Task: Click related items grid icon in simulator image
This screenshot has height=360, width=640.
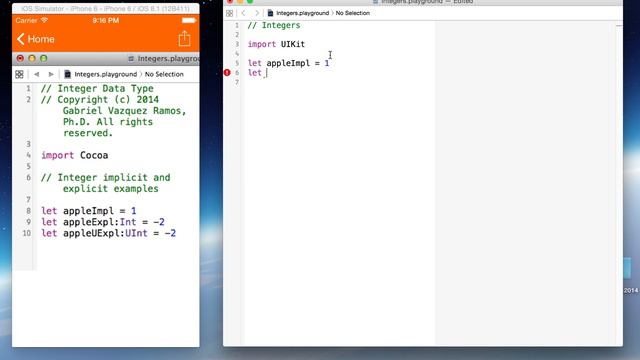Action: 19,74
